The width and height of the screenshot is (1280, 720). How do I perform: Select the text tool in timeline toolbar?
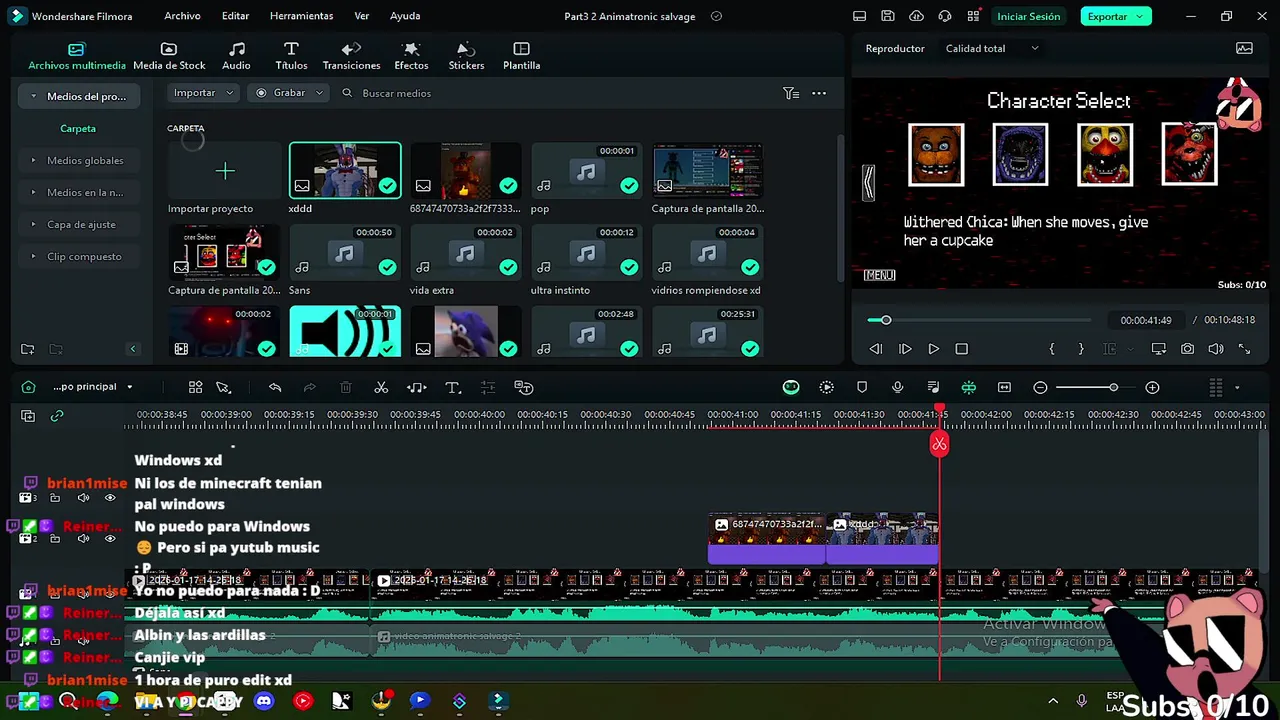tap(452, 387)
